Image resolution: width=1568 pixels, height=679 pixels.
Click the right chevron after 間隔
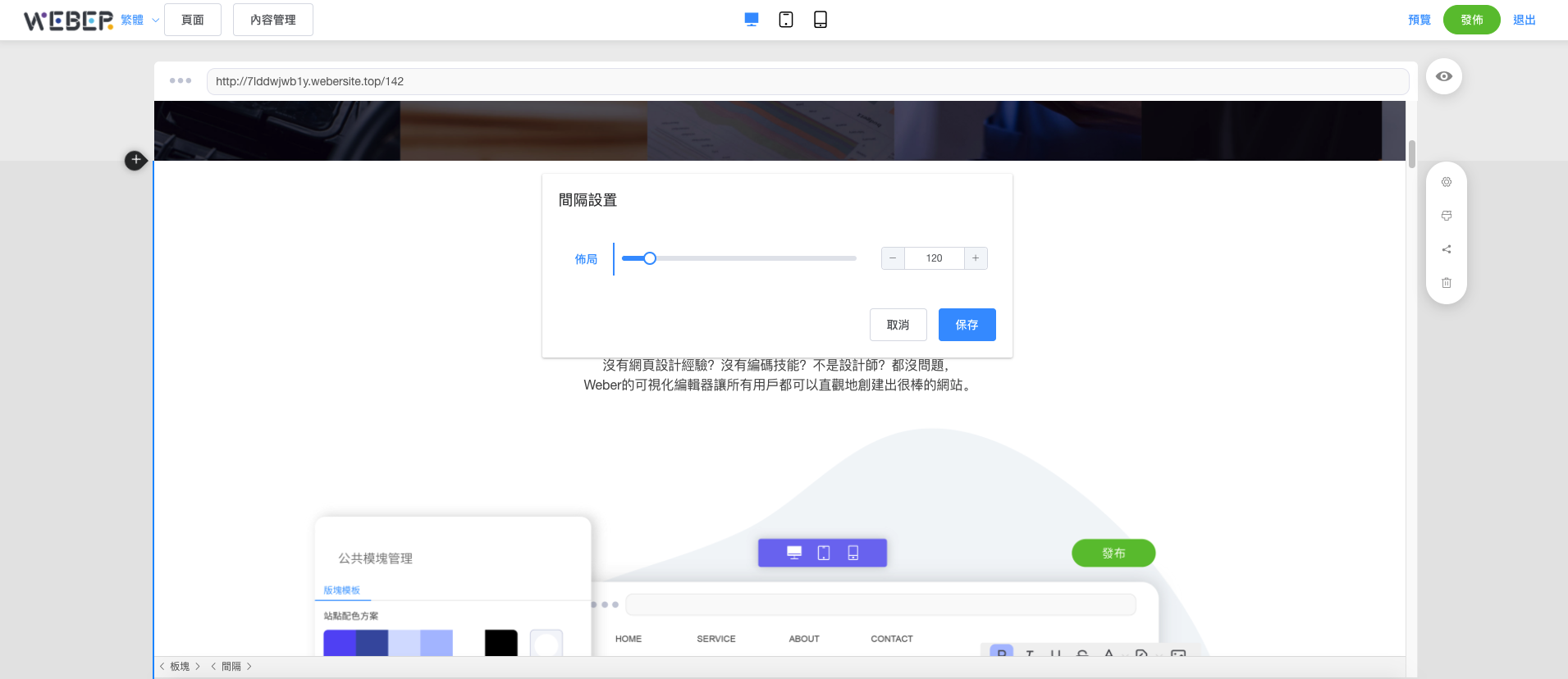[x=249, y=667]
